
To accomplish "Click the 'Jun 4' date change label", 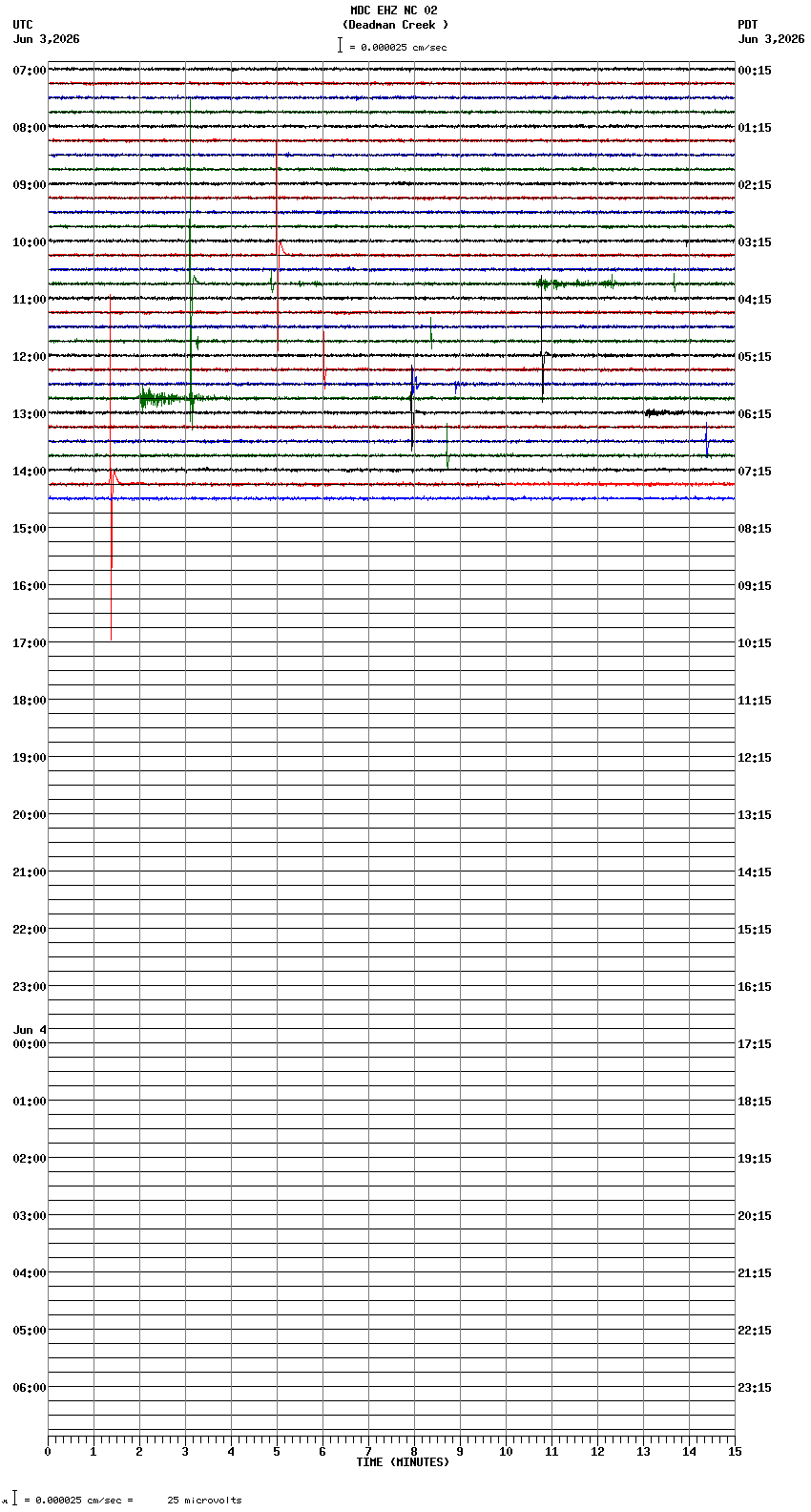I will click(x=30, y=1030).
